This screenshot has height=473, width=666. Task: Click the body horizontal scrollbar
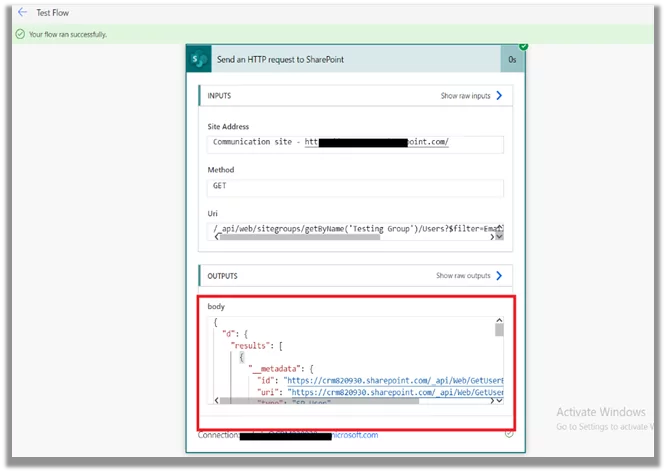coord(319,401)
